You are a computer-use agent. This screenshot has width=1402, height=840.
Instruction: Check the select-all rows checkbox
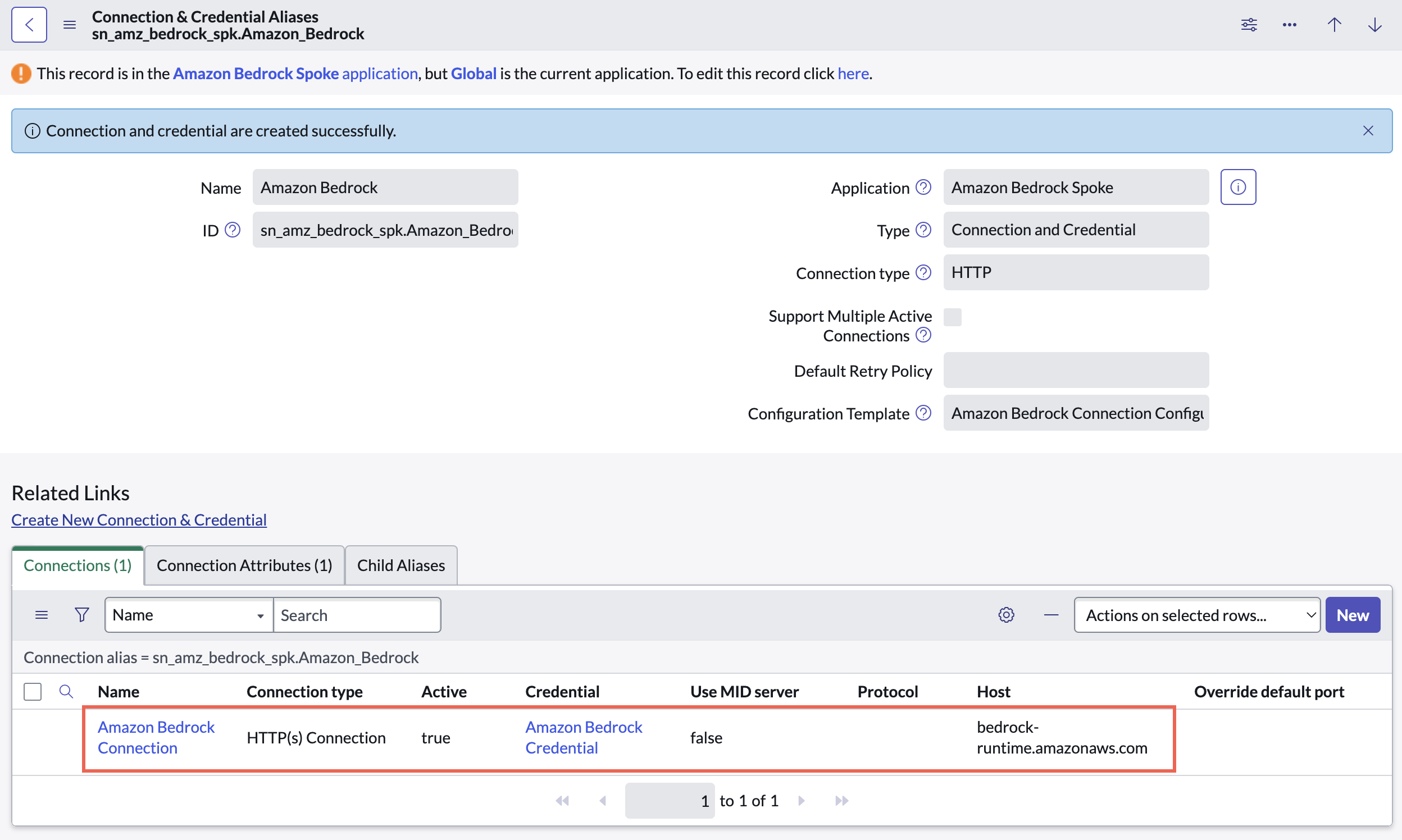32,691
